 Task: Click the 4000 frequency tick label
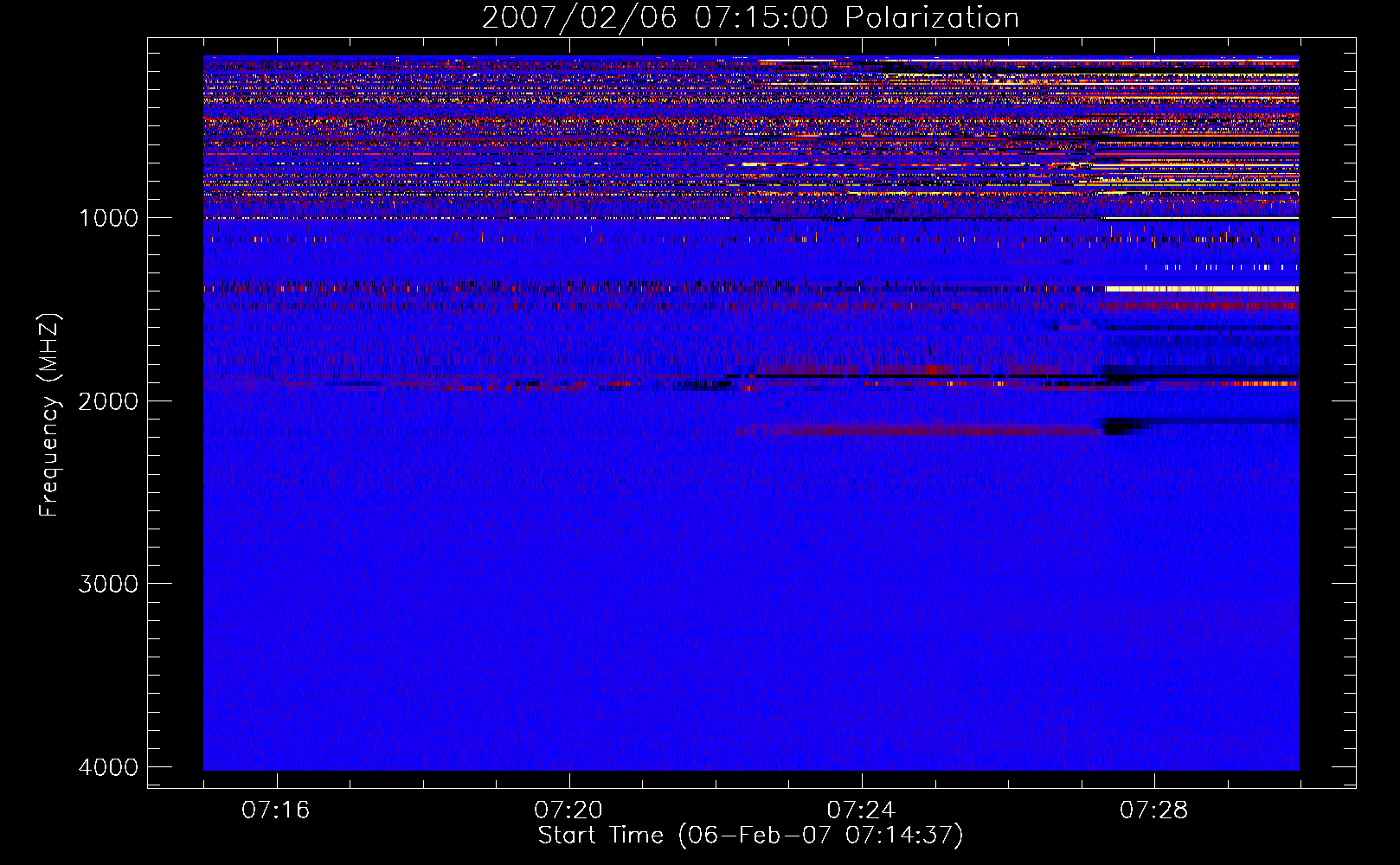click(108, 767)
